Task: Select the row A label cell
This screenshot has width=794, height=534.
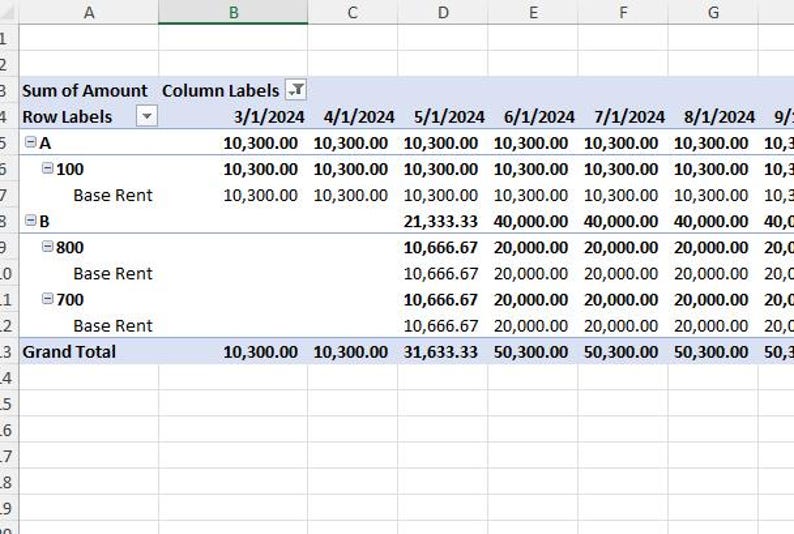Action: pyautogui.click(x=89, y=143)
